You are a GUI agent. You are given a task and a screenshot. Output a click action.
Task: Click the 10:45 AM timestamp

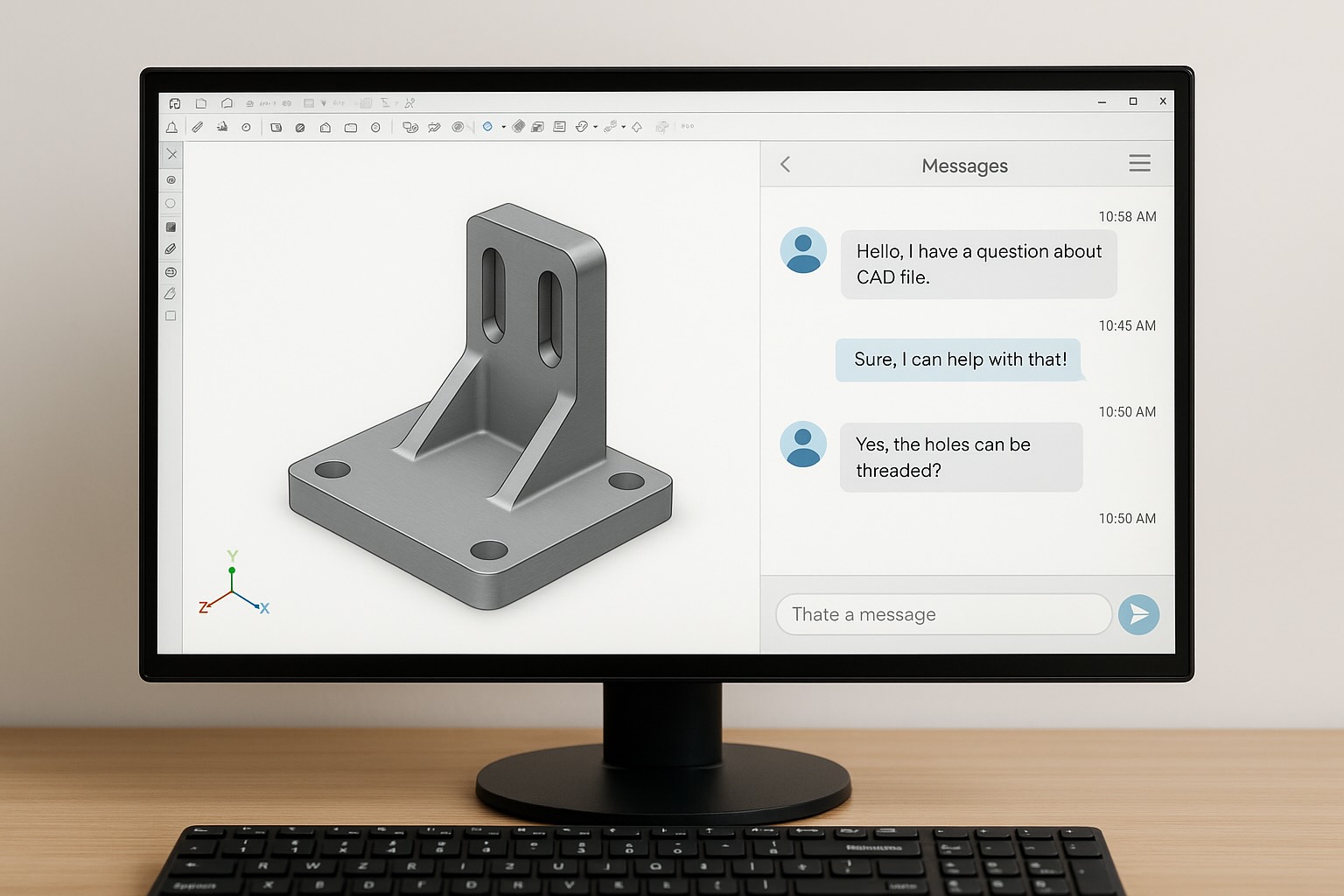pos(1127,325)
